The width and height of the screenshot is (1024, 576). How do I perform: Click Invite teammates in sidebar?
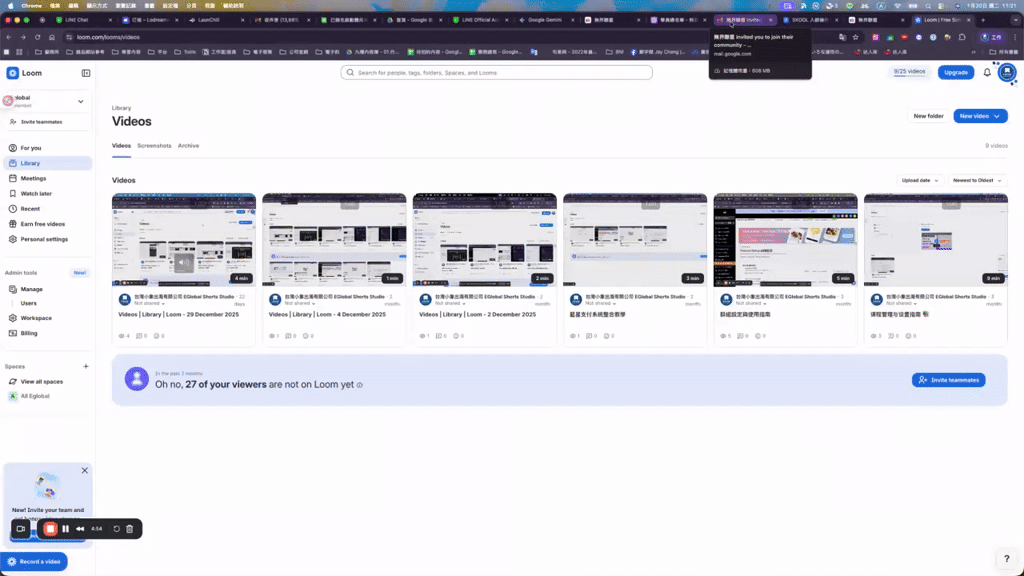coord(41,122)
